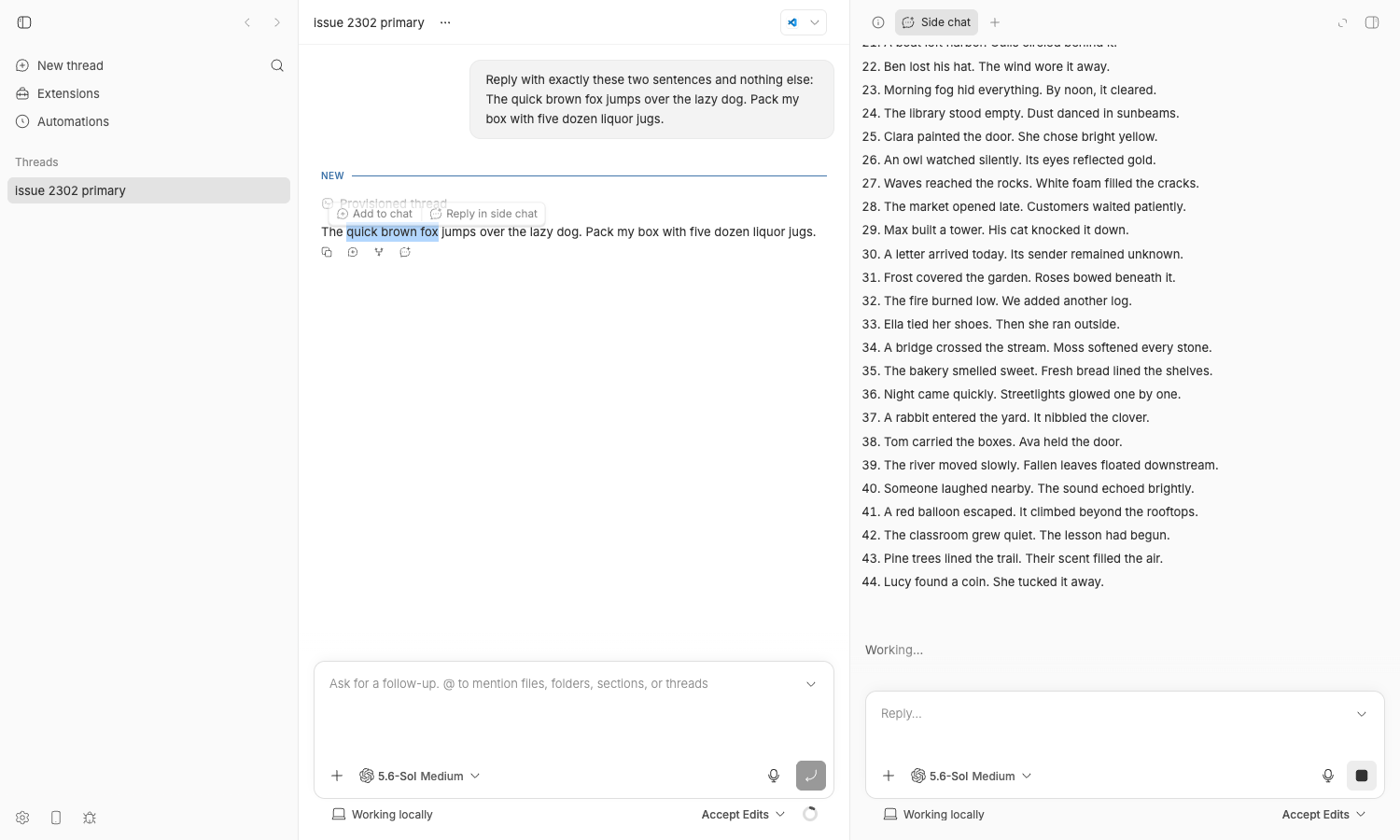Copy the assistant response
The image size is (1400, 840).
tap(327, 252)
